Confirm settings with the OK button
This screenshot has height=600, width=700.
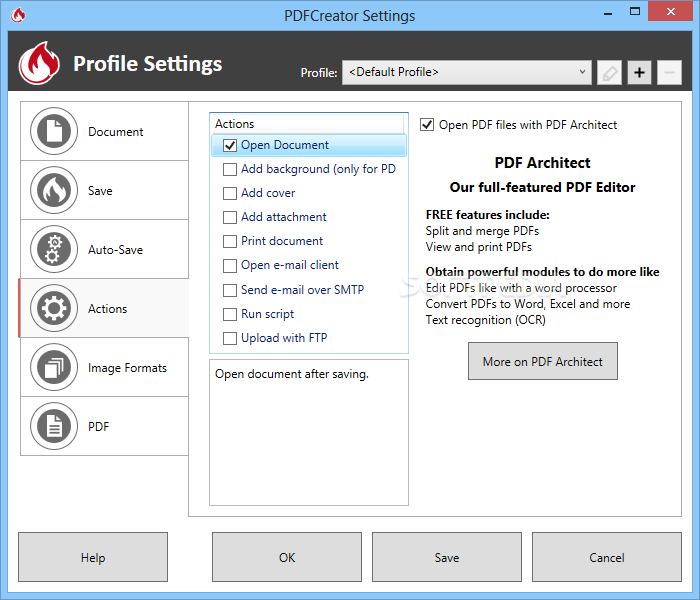(x=287, y=557)
